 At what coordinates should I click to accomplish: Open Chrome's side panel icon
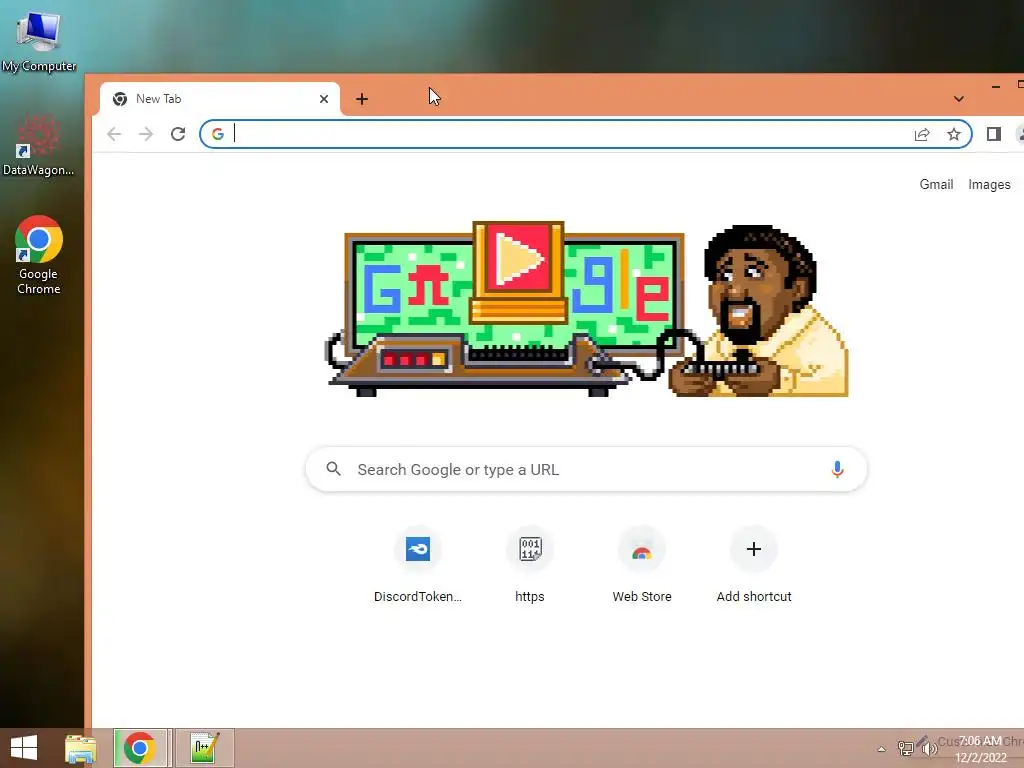(993, 134)
